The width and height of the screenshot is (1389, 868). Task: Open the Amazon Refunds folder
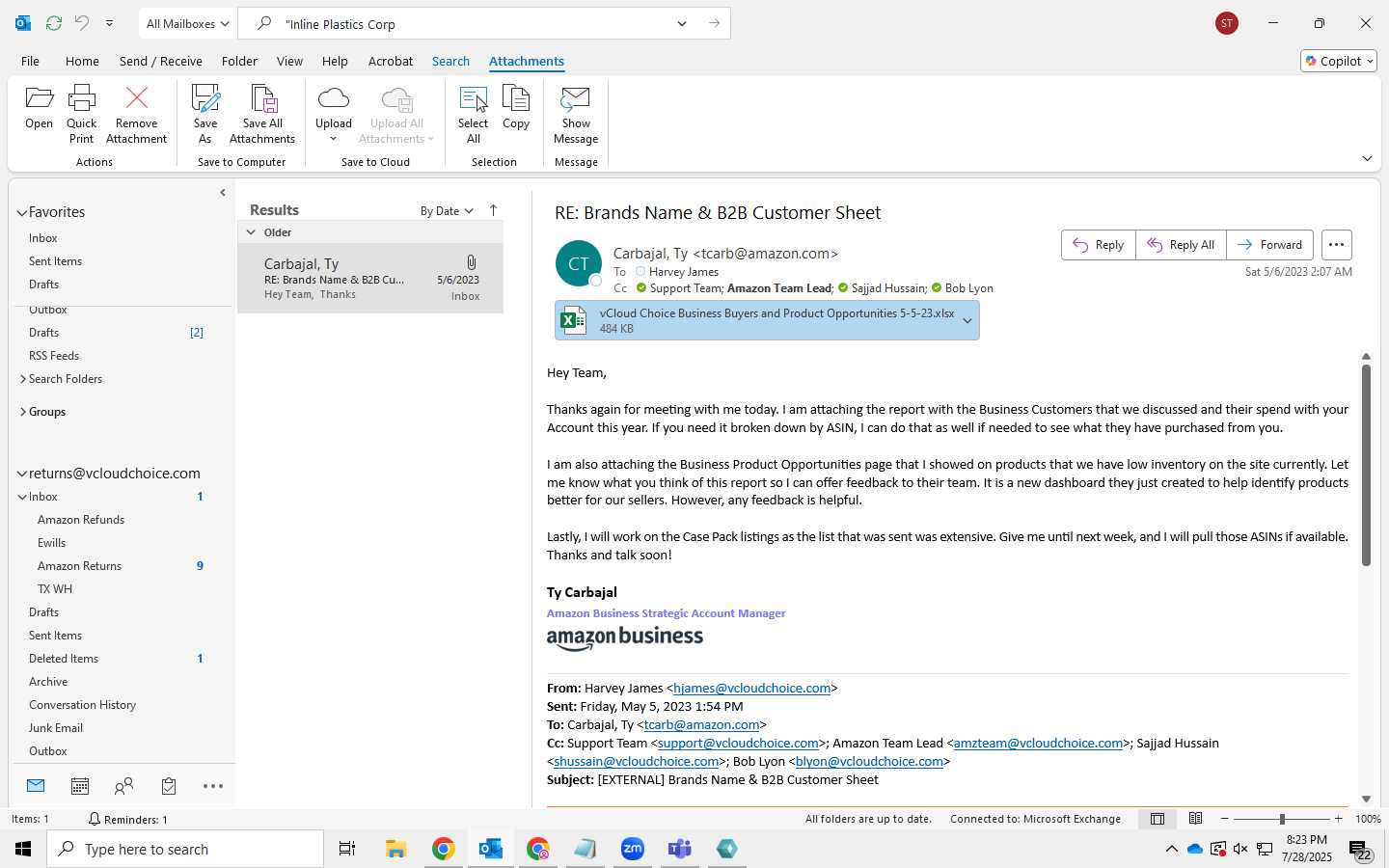(x=81, y=520)
